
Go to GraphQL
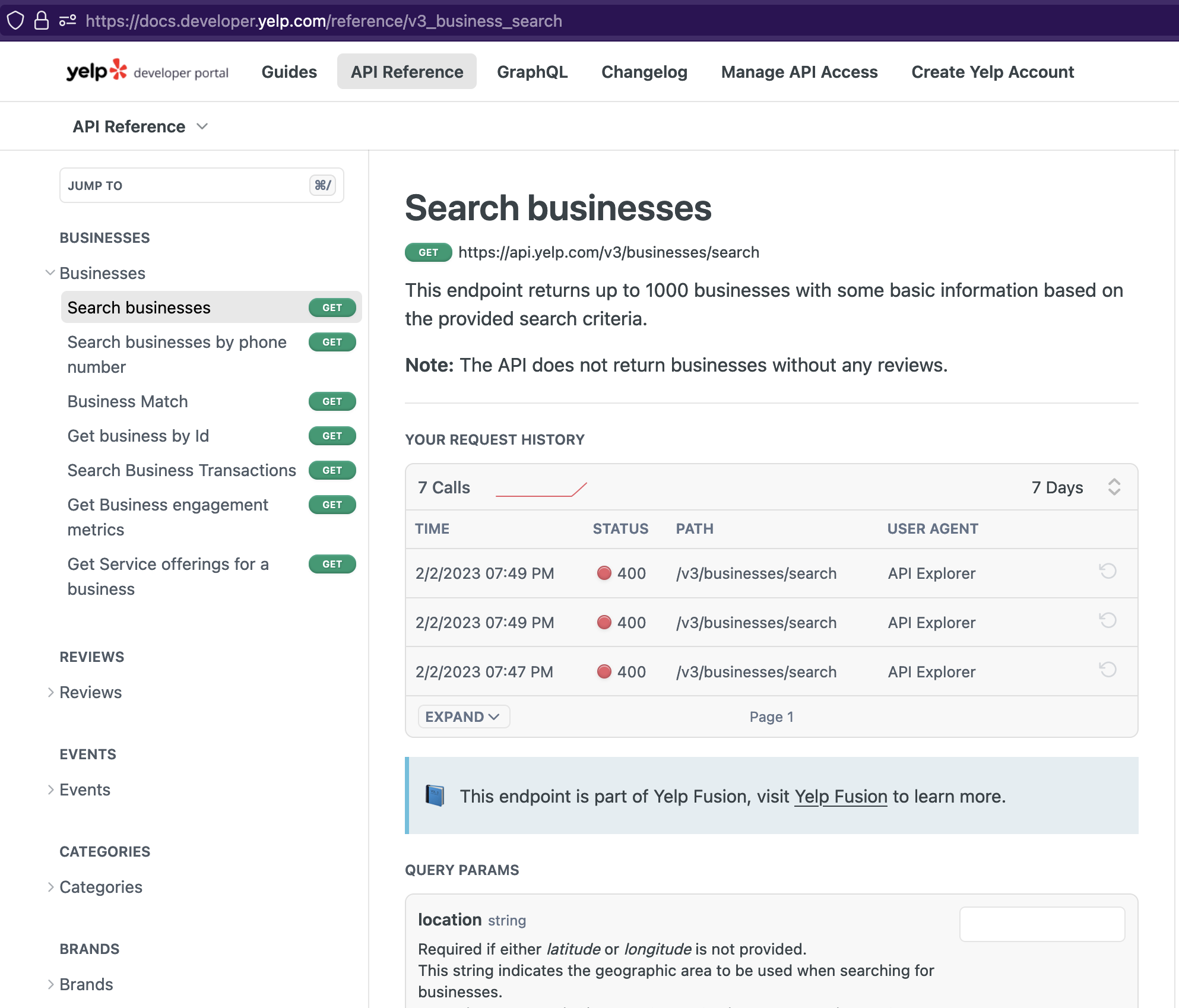532,72
